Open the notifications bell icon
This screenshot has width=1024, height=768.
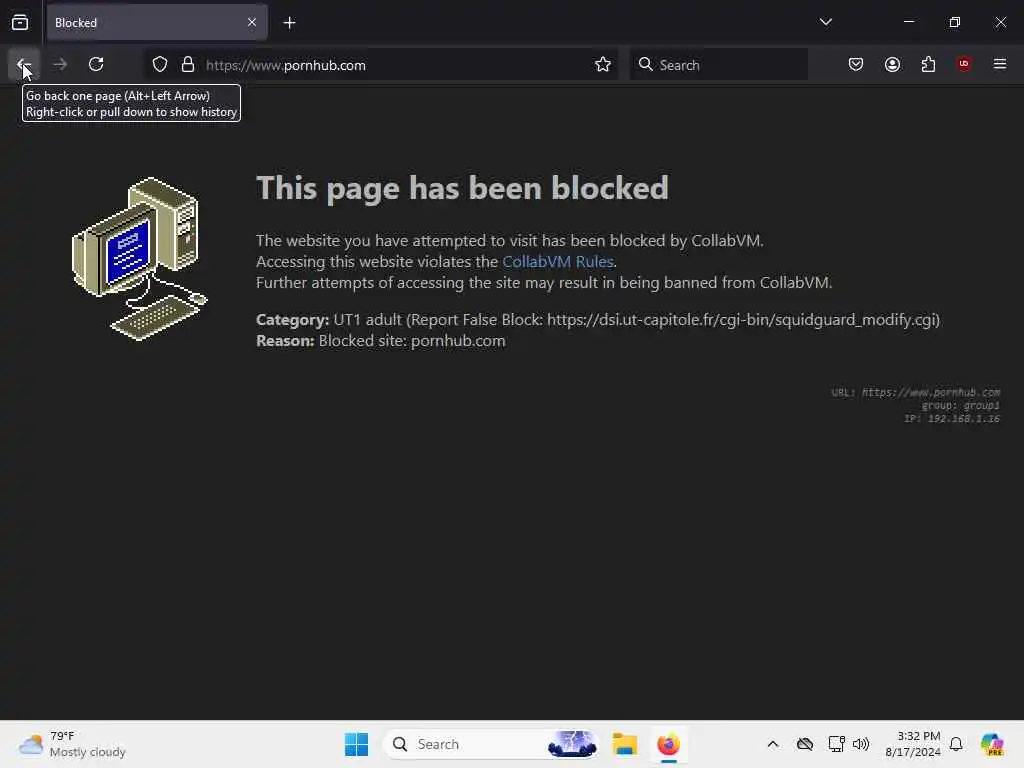coord(956,744)
